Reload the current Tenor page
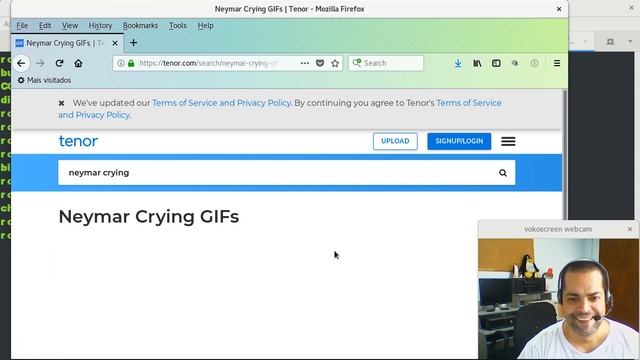The width and height of the screenshot is (640, 360). (59, 63)
